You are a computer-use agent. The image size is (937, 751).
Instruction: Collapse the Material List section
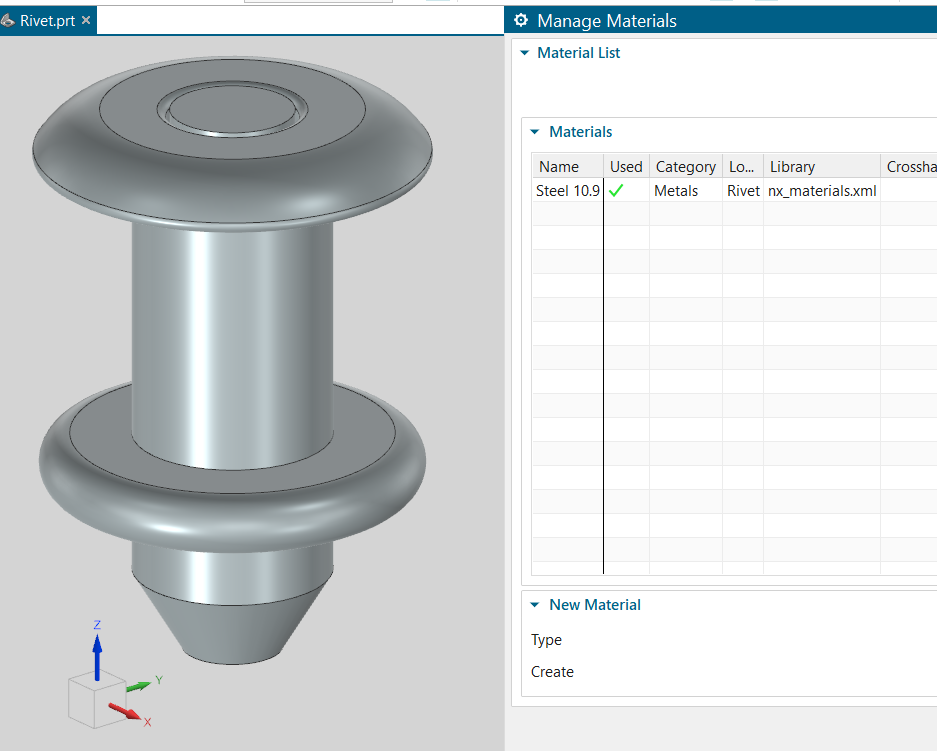524,53
